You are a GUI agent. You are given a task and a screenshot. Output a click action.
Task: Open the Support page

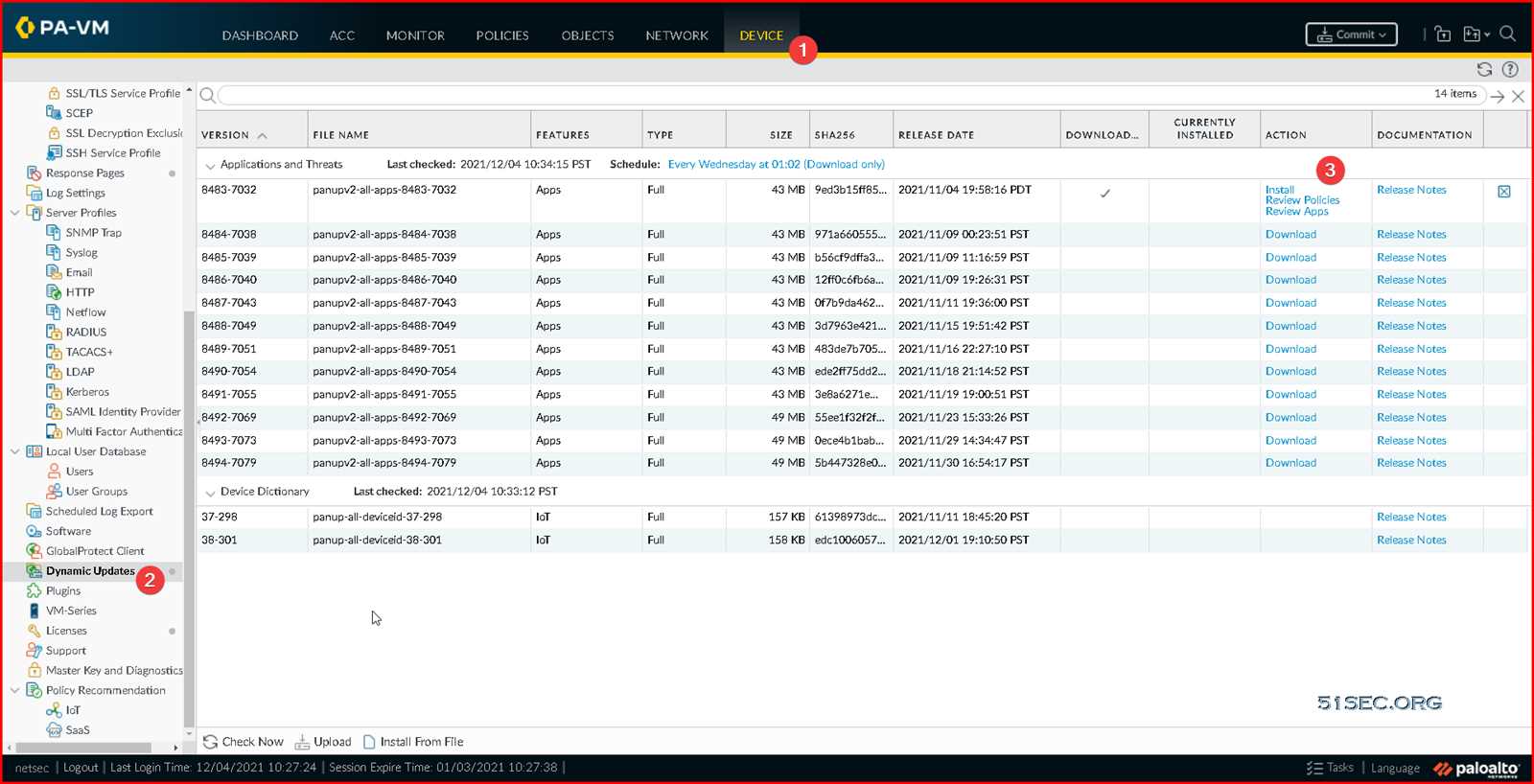(x=65, y=651)
